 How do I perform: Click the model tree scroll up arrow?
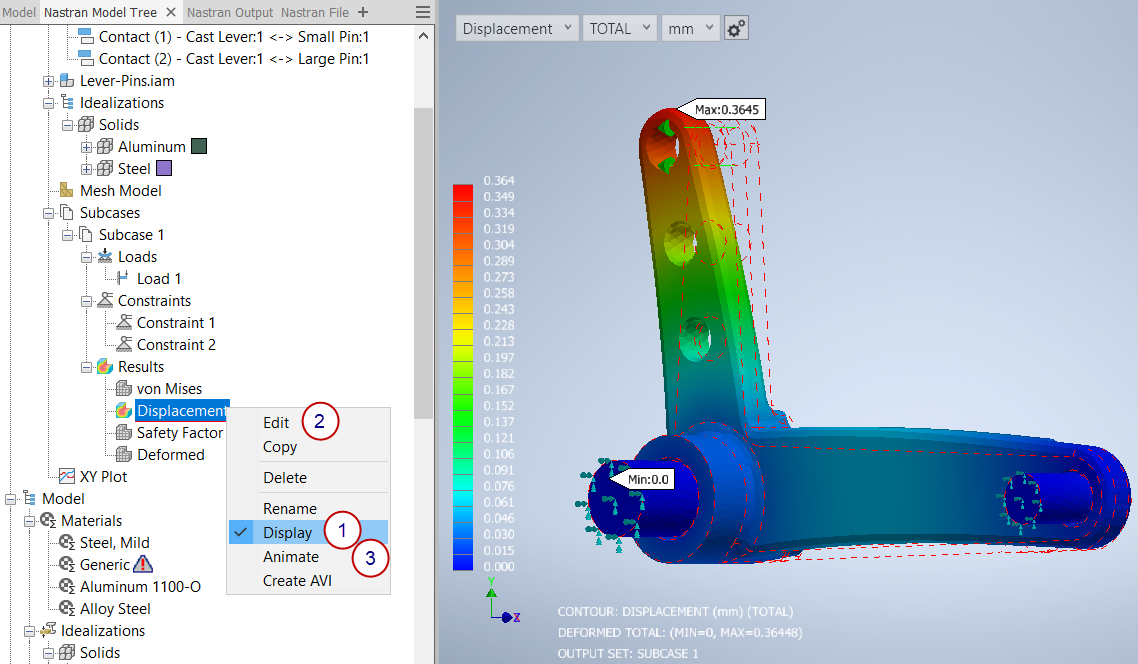coord(423,36)
